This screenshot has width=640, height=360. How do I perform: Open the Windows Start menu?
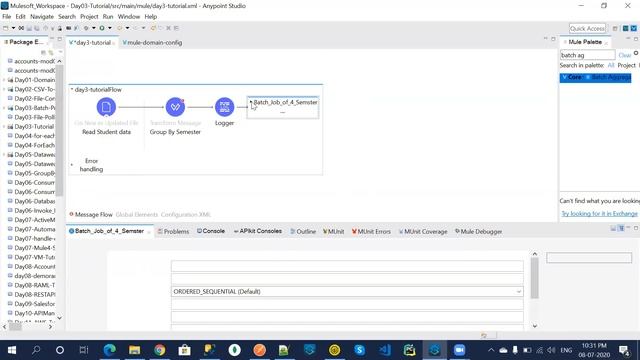[12, 350]
